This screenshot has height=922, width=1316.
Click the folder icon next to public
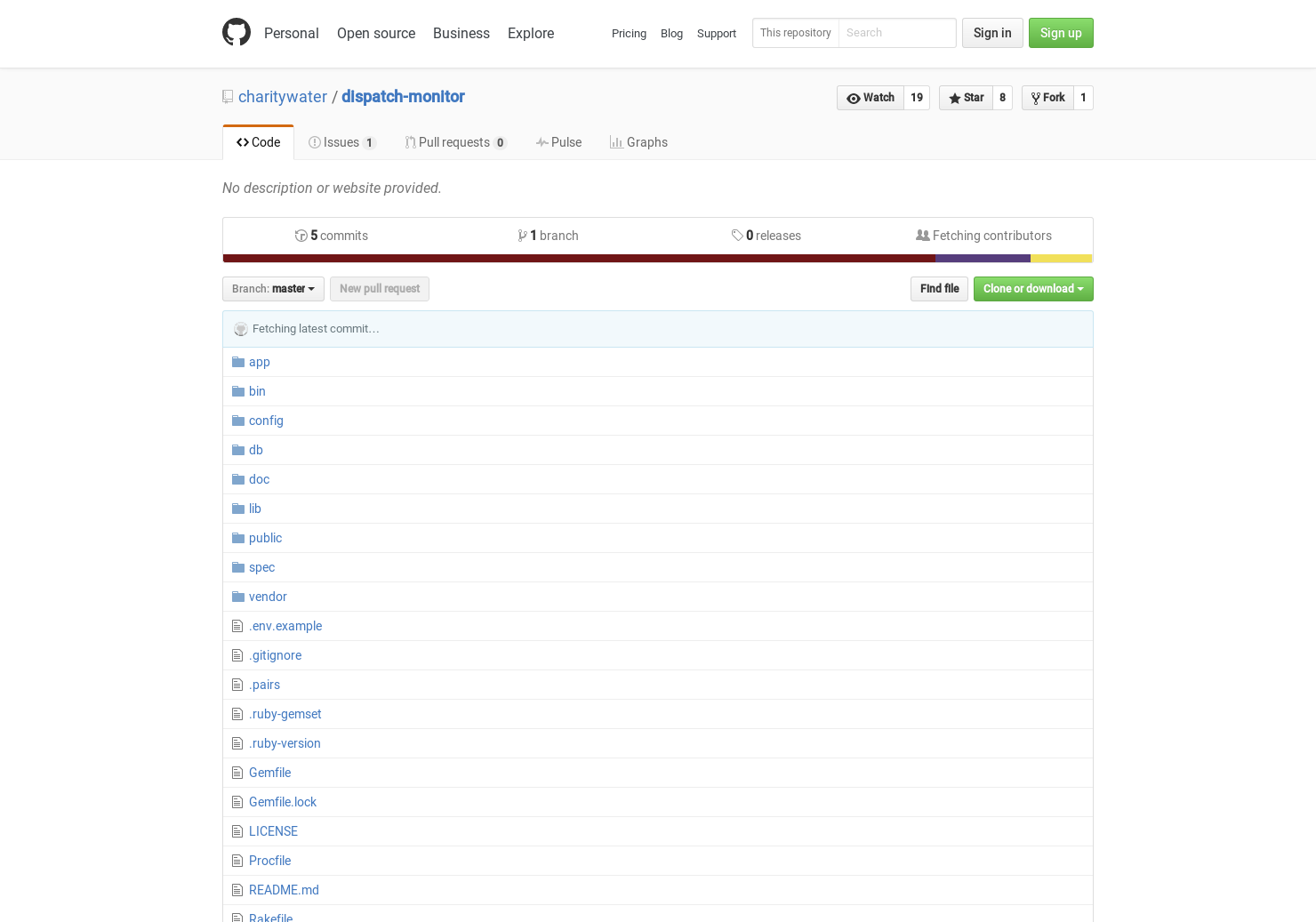pyautogui.click(x=238, y=538)
